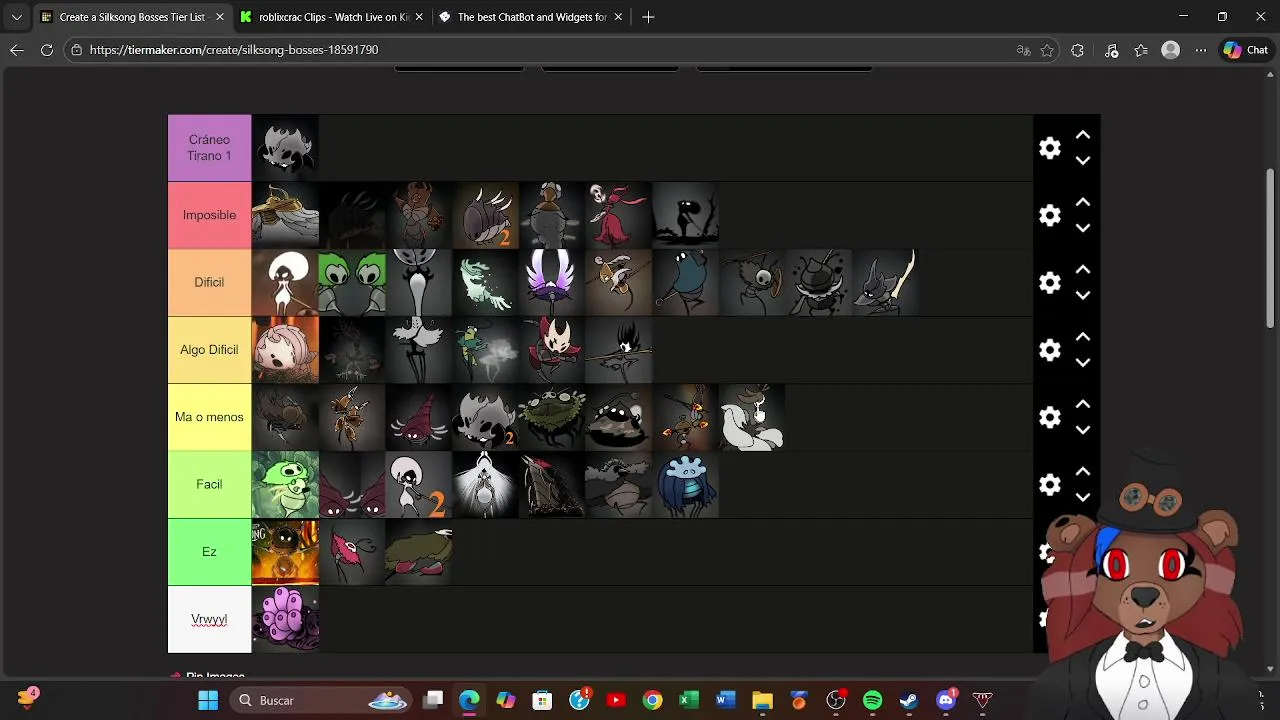The width and height of the screenshot is (1280, 720).
Task: Open the Favorites list icon
Action: coord(1141,50)
